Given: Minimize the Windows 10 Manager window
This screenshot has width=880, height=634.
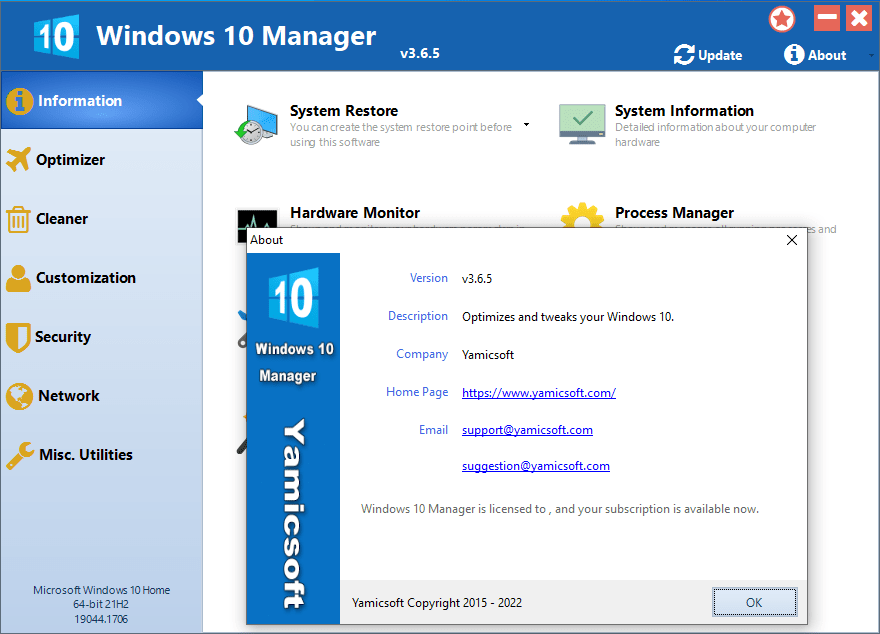Looking at the screenshot, I should click(827, 19).
